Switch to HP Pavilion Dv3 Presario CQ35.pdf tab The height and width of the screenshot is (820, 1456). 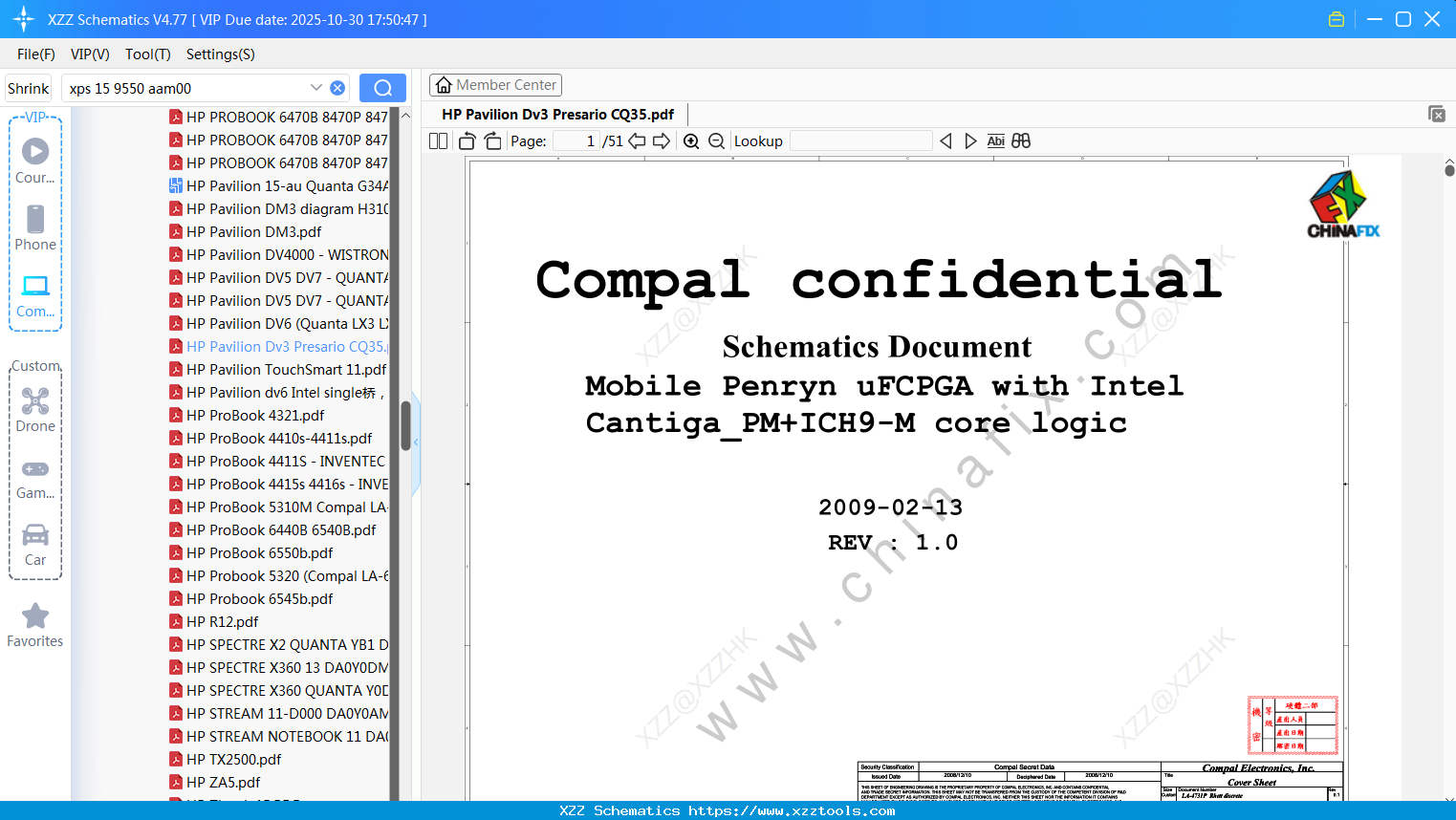coord(557,115)
